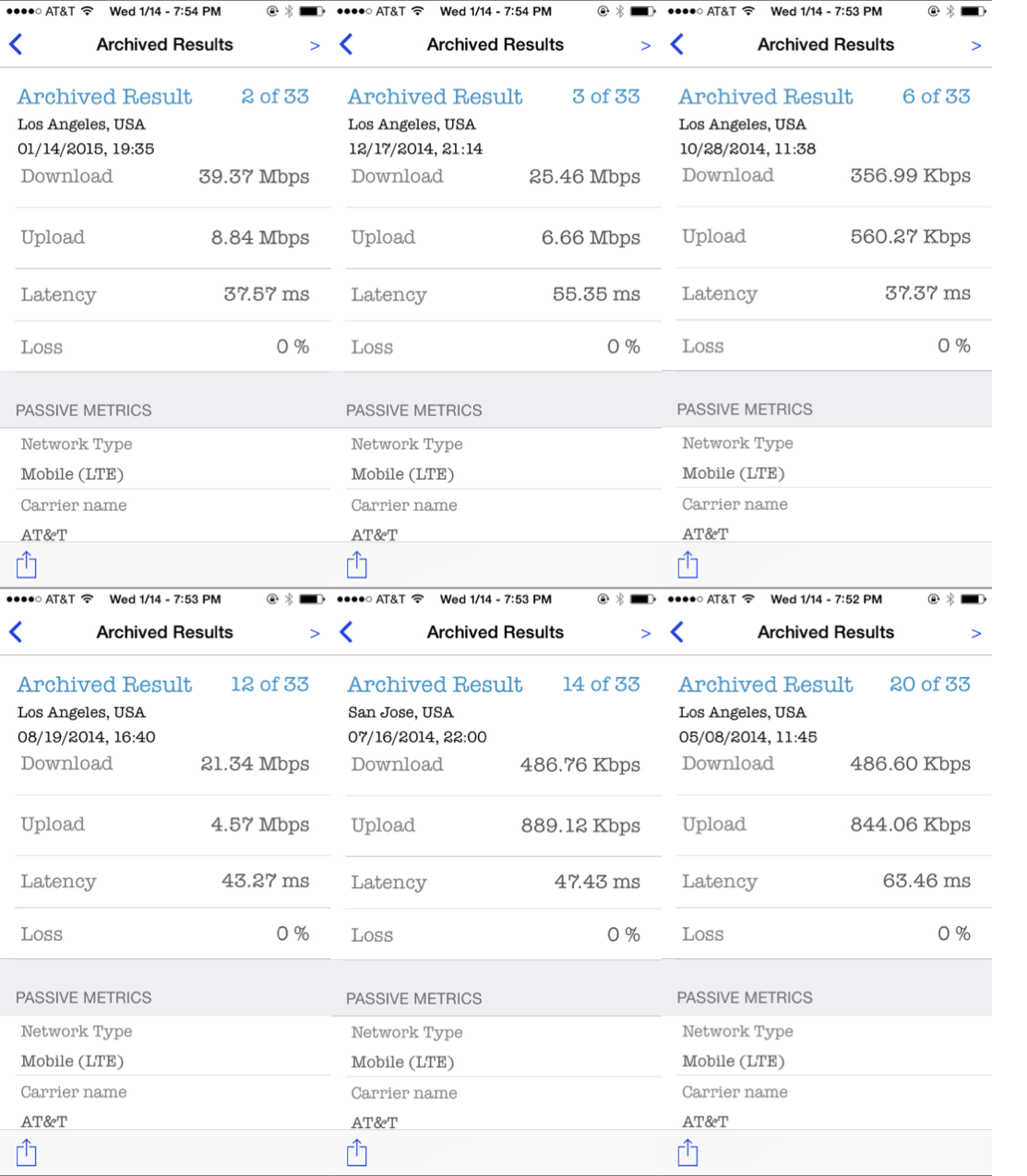Tap Archived Results title in 3 of 33 panel

click(496, 44)
